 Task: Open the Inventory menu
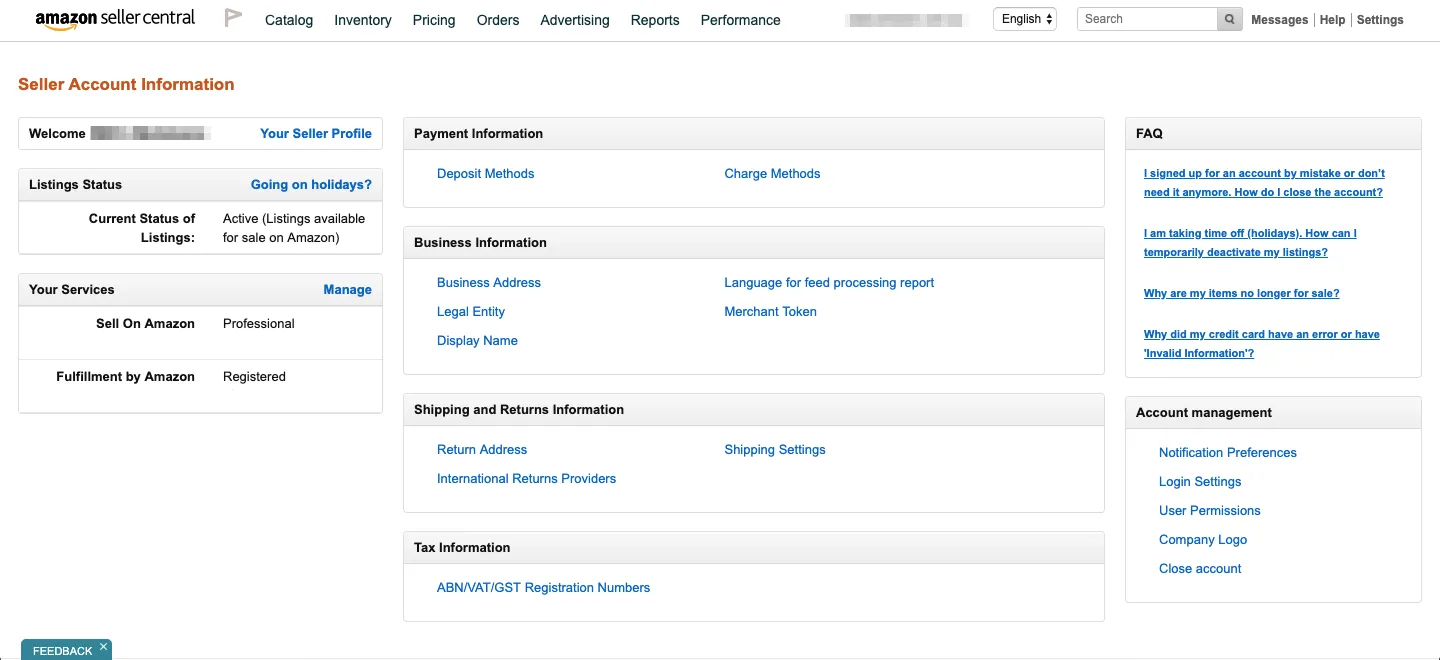pos(363,20)
